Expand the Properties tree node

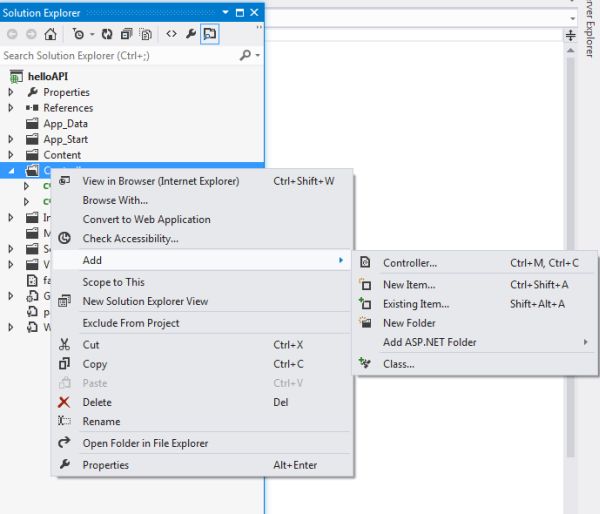(x=11, y=92)
